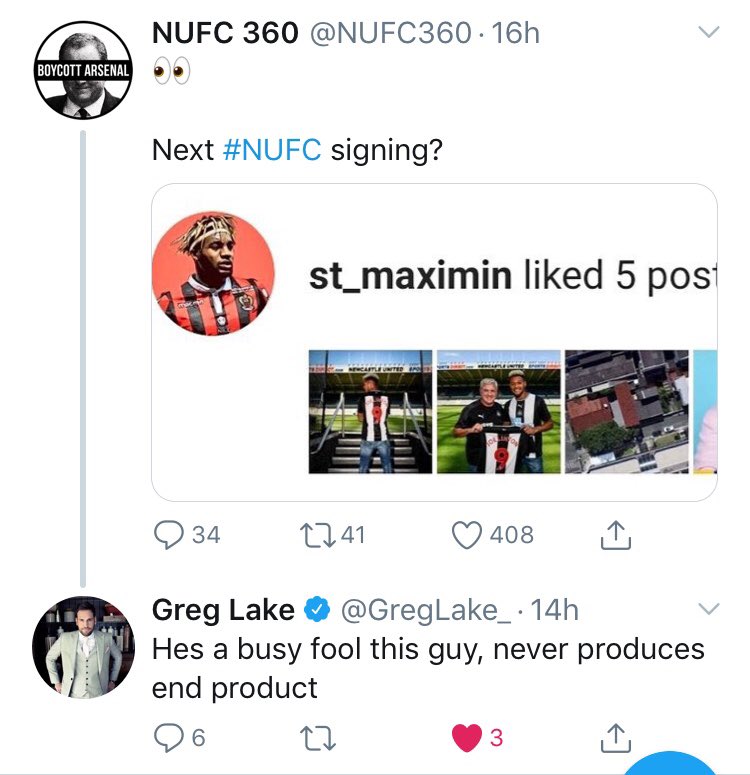The image size is (750, 775).
Task: Open options chevron on NUFC 360 tweet
Action: point(708,32)
